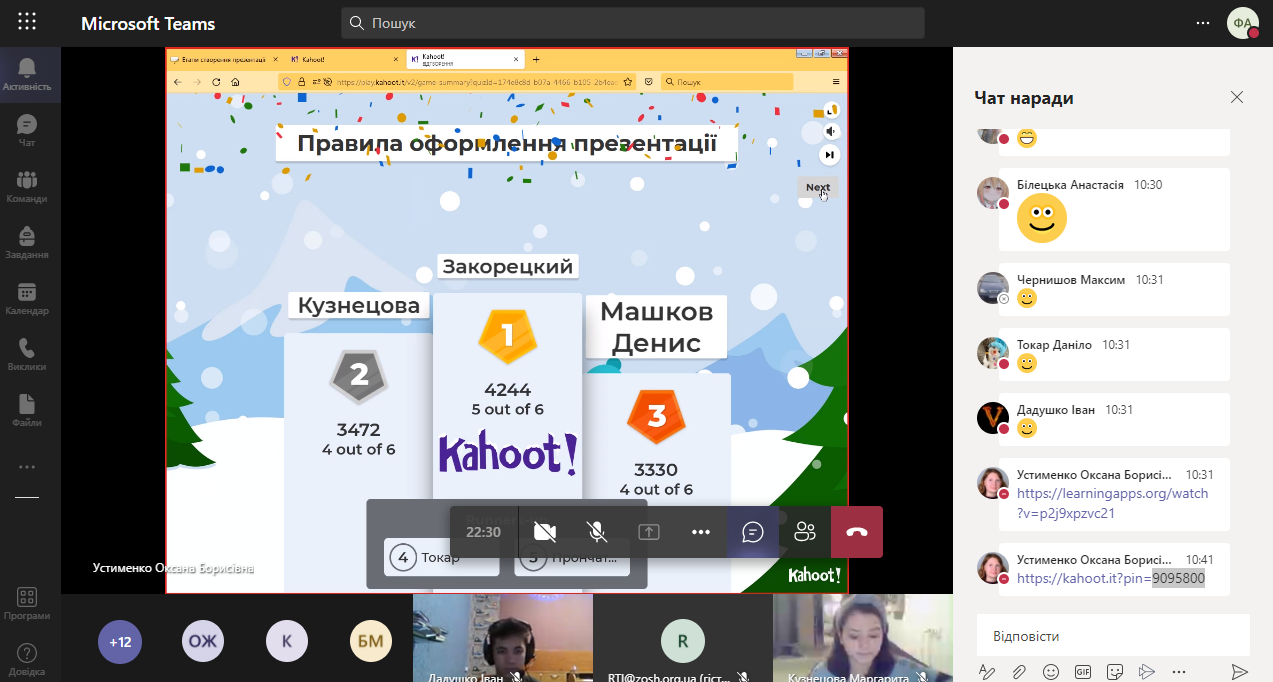Click the Кузнецова second place label
The image size is (1273, 682).
coord(359,305)
